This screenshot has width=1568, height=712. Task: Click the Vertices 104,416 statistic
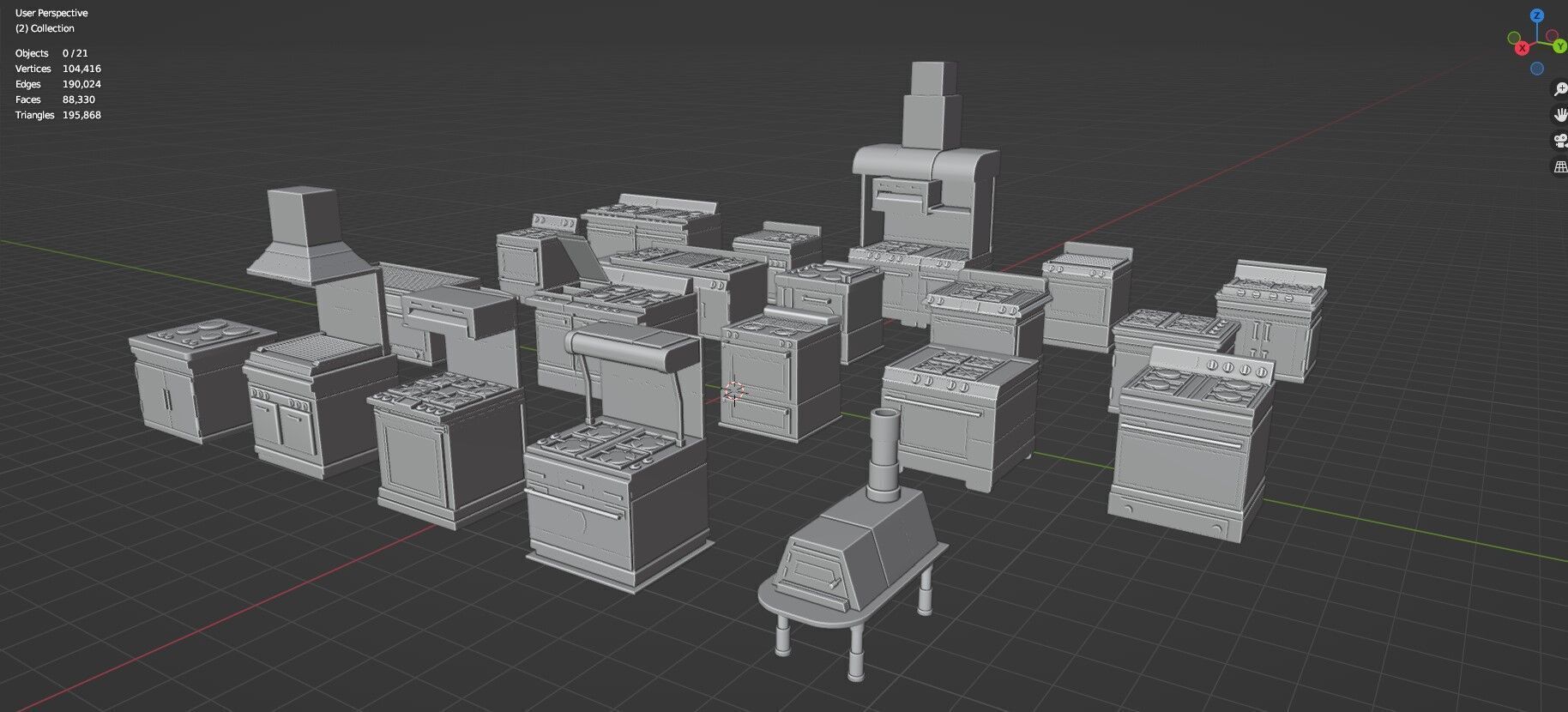tap(58, 69)
